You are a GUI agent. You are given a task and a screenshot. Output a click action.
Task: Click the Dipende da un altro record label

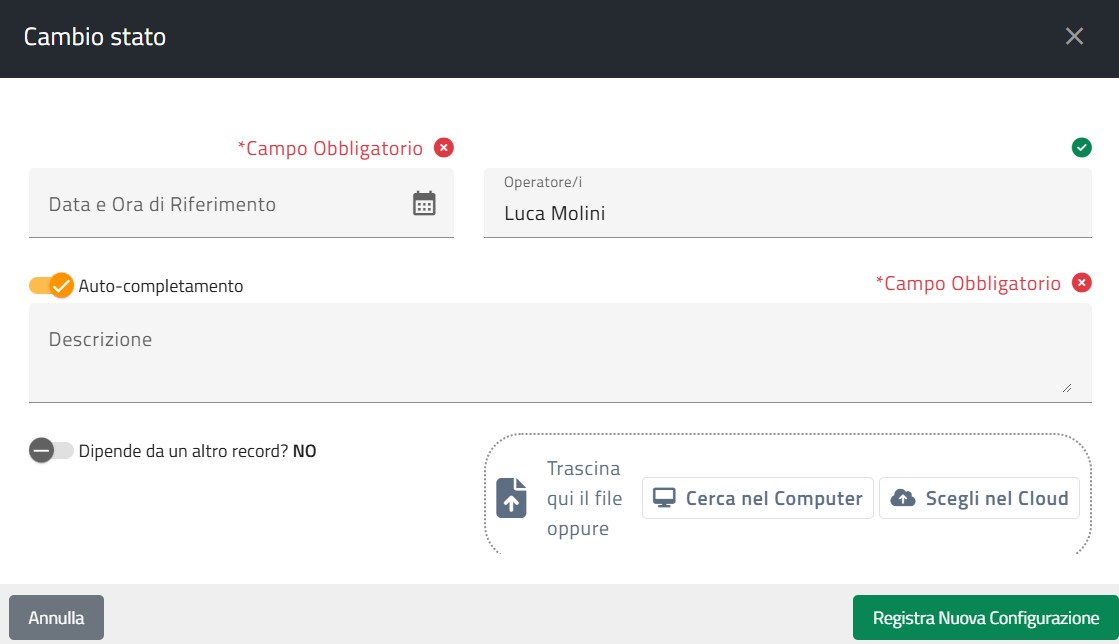197,451
